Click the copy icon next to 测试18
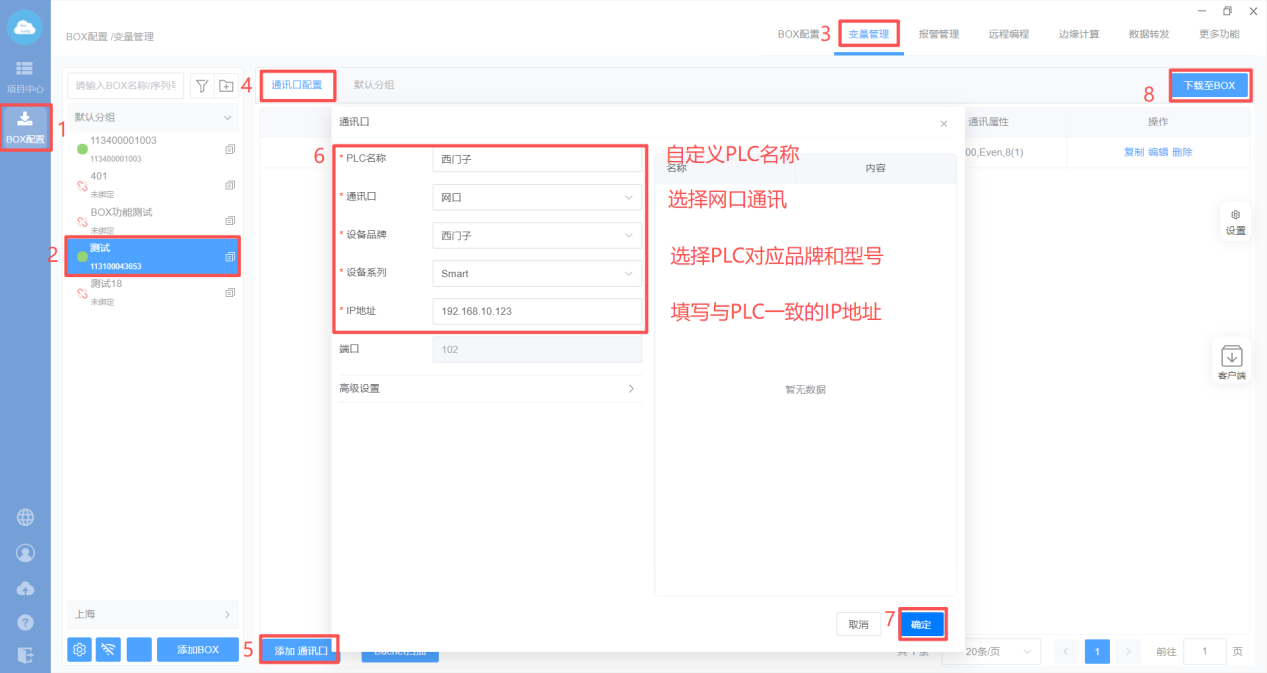The width and height of the screenshot is (1267, 673). point(230,293)
